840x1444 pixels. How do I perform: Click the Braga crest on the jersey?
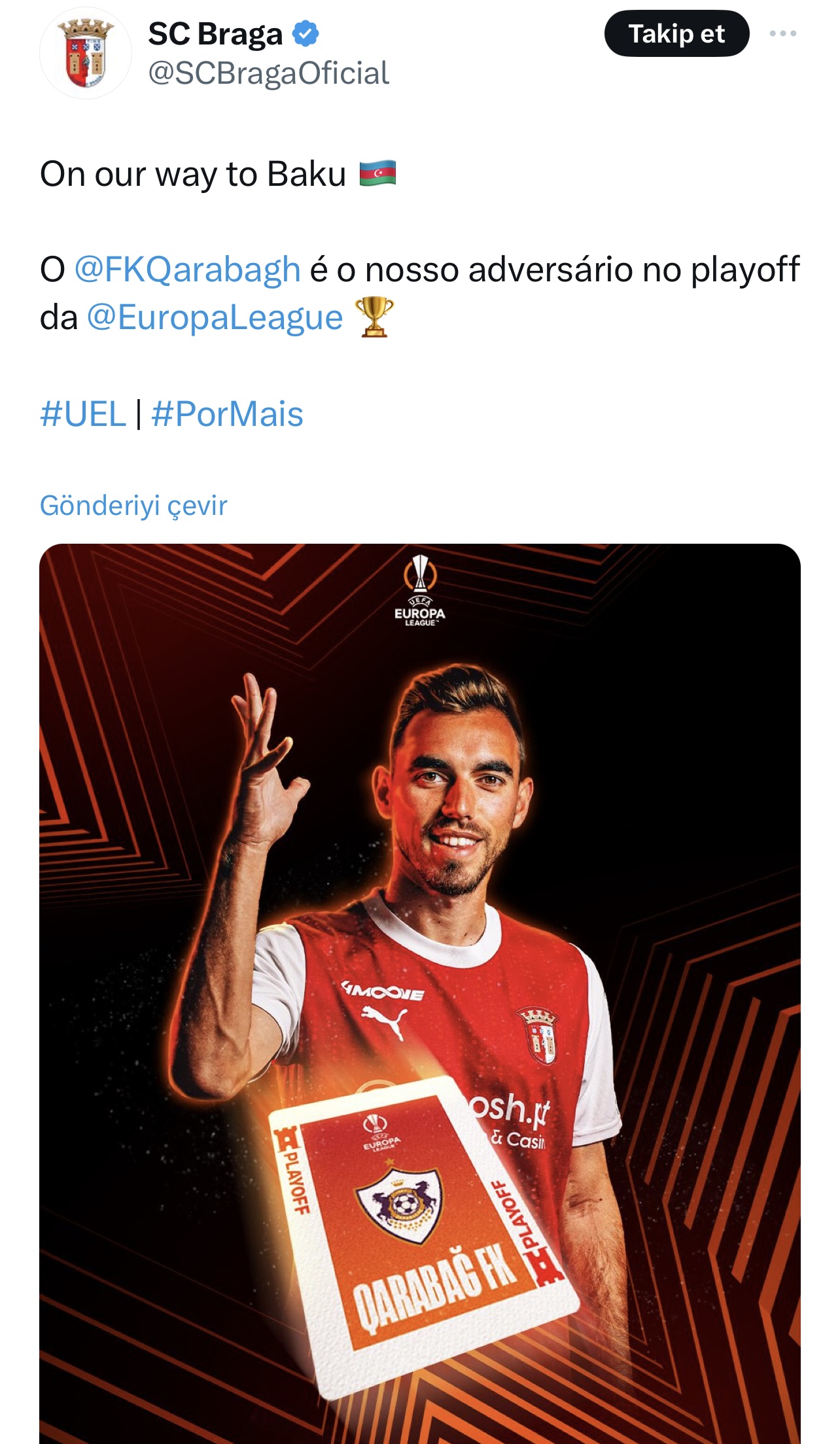(x=537, y=1035)
